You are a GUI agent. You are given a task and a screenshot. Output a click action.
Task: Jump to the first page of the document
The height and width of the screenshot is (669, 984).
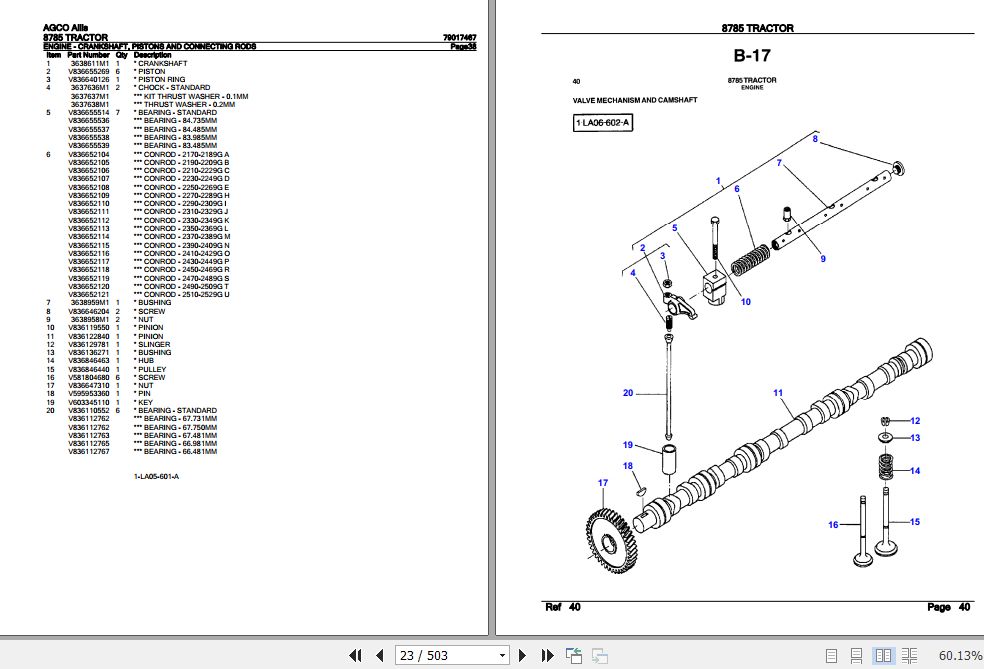click(355, 655)
